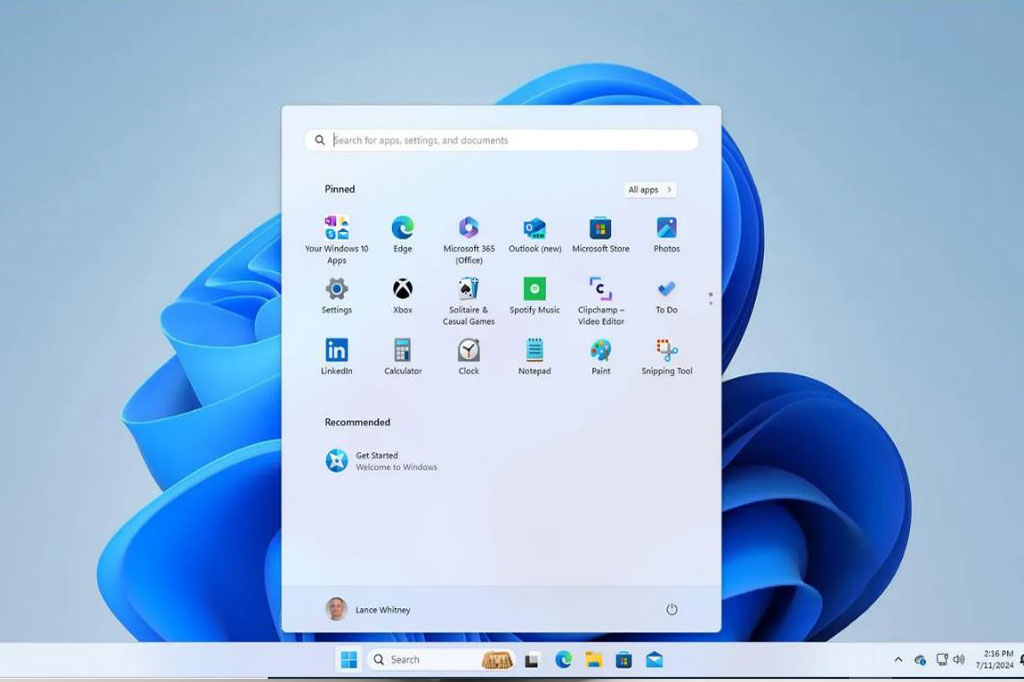
Task: Launch the Xbox app
Action: pos(402,295)
